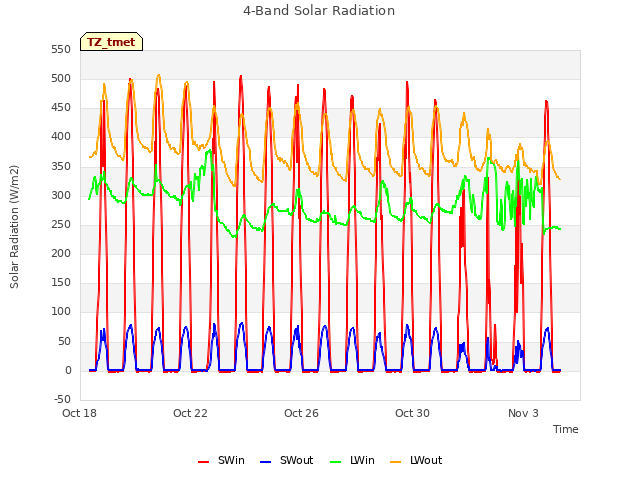Toggle the SWin legend entry
This screenshot has height=480, width=640.
coord(221,460)
